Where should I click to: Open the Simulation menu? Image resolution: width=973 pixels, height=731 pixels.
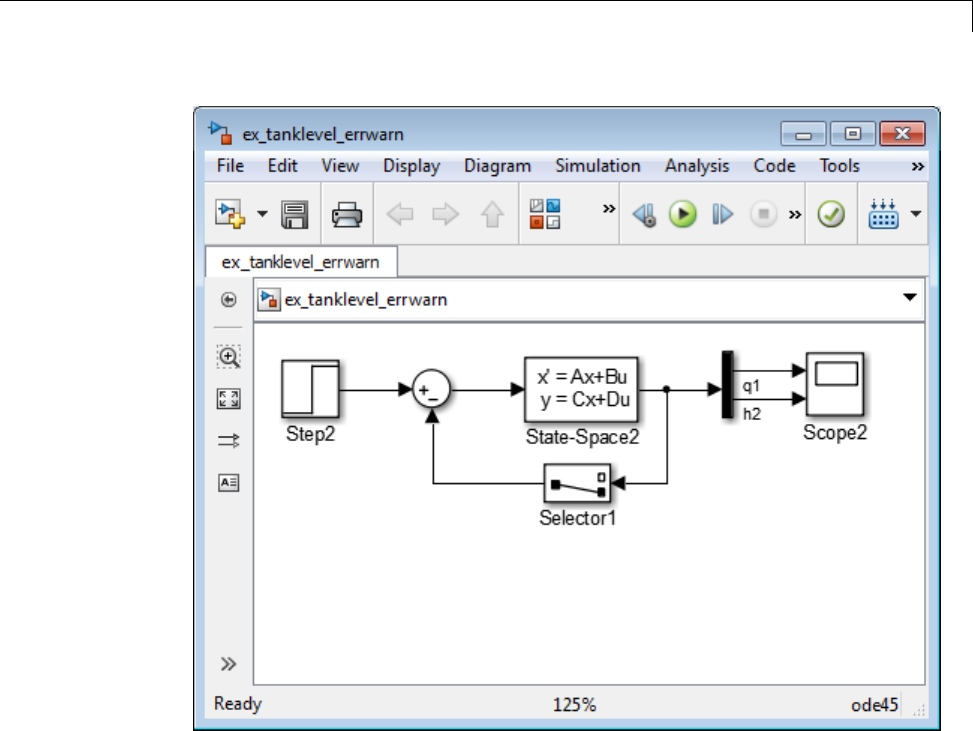(598, 166)
